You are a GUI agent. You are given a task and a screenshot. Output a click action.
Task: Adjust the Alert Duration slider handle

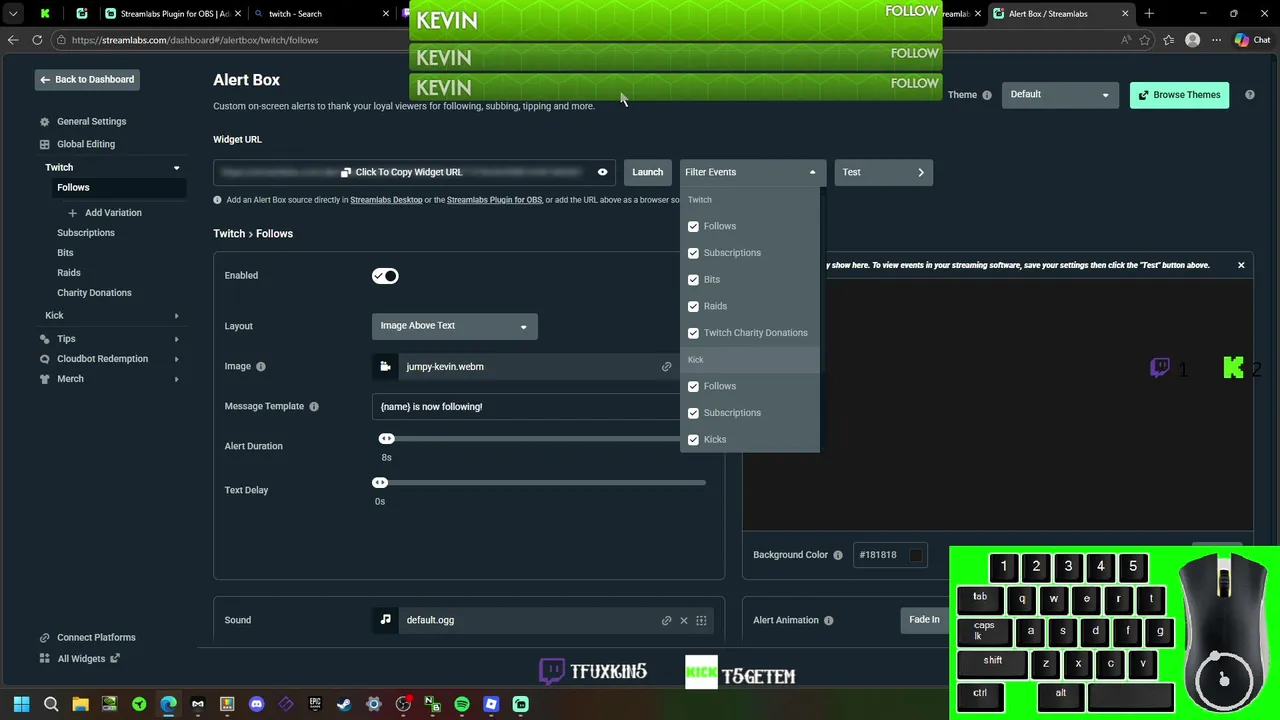coord(386,439)
